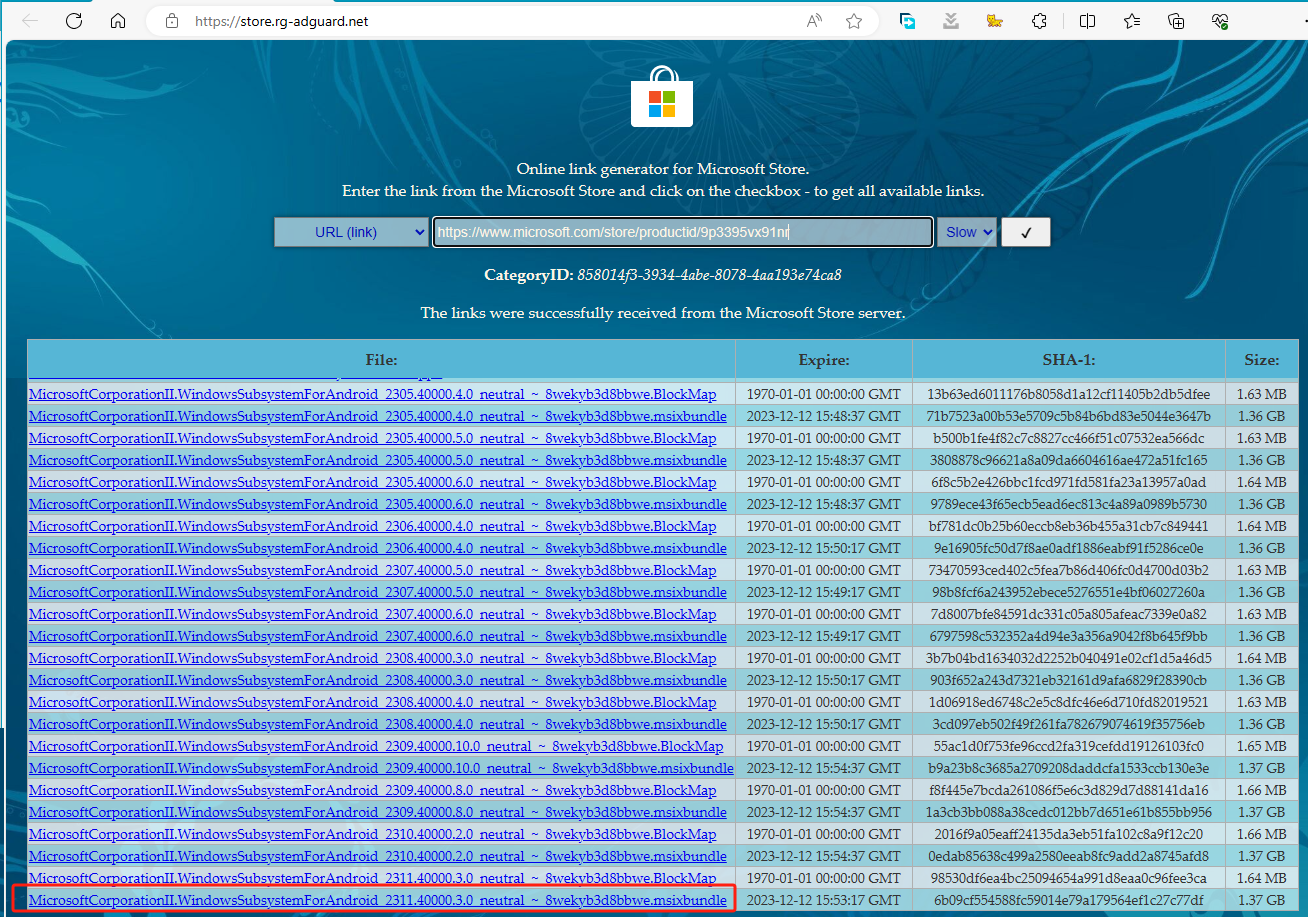Activate the Read Aloud icon in address bar
The image size is (1308, 917).
[815, 21]
